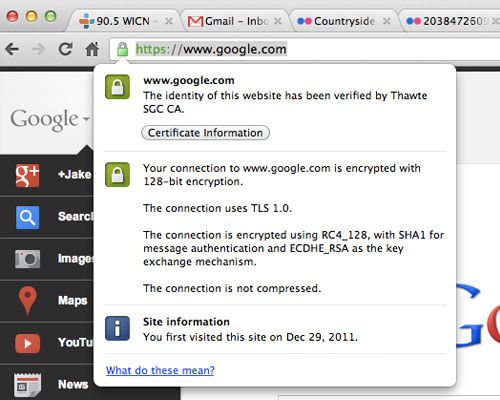Click the 'Site information' heading
This screenshot has height=400, width=500.
click(x=186, y=322)
